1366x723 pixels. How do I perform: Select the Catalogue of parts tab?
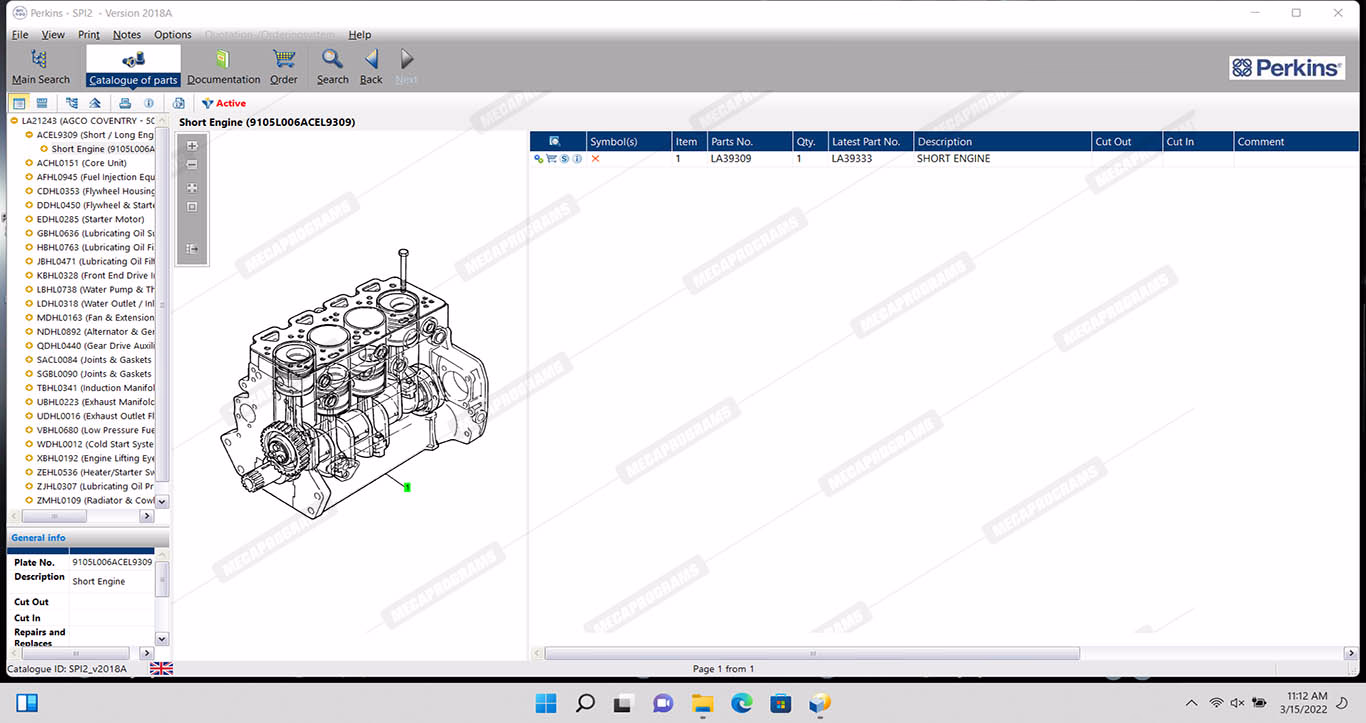(133, 67)
